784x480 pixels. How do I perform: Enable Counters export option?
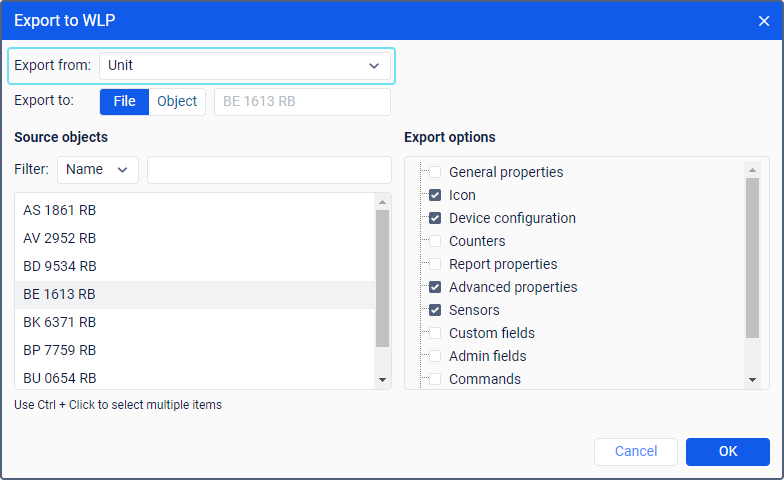[435, 241]
